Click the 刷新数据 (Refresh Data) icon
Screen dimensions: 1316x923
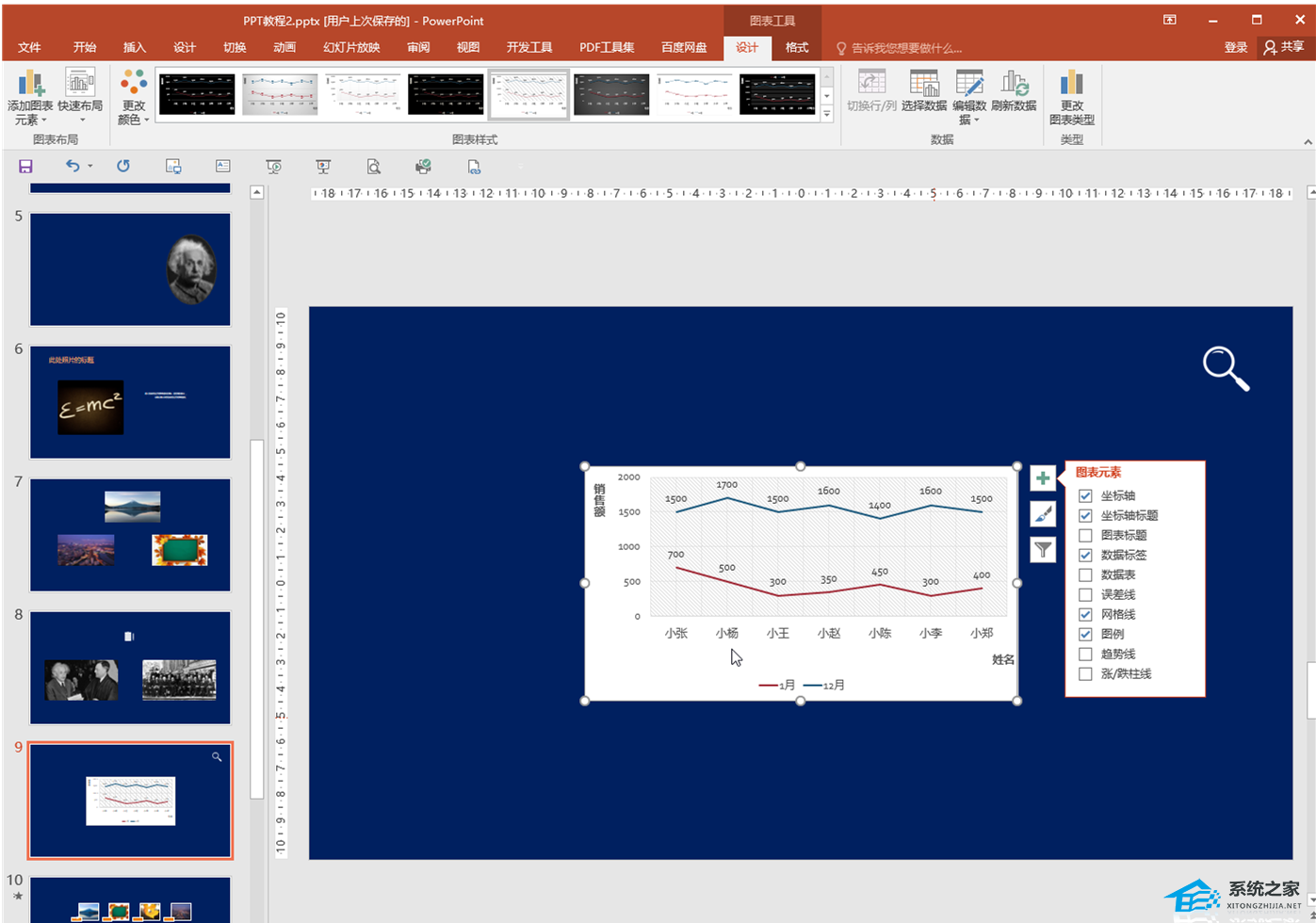(1014, 91)
